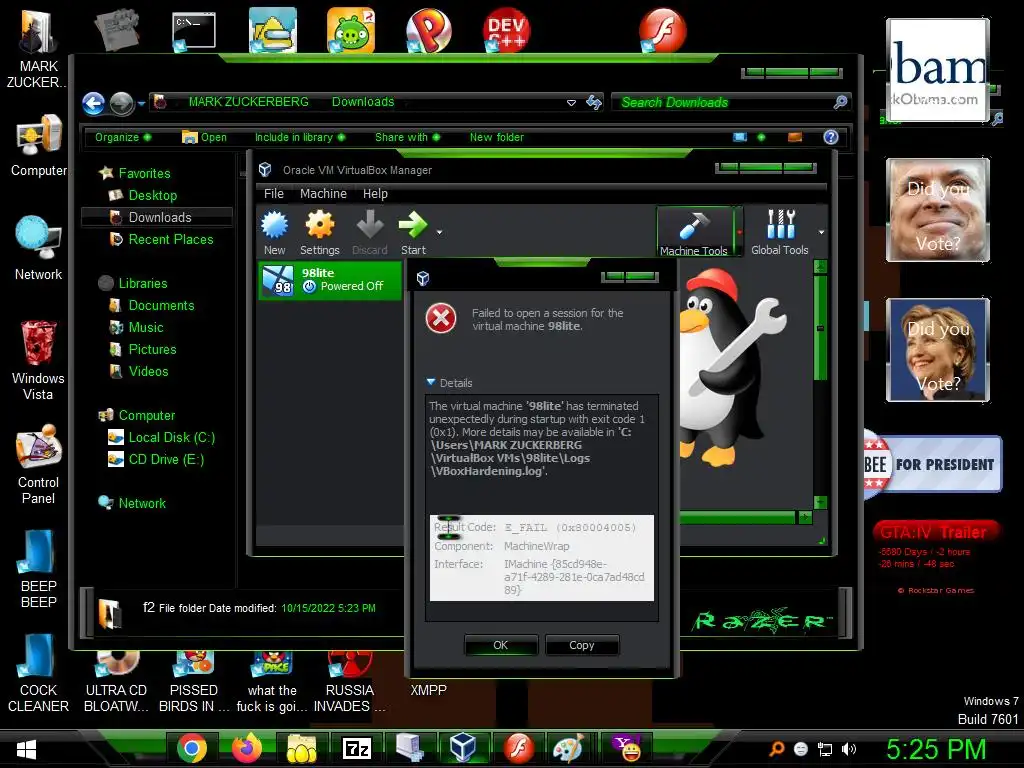The width and height of the screenshot is (1024, 768).
Task: Click New folder in Explorer toolbar
Action: (496, 137)
